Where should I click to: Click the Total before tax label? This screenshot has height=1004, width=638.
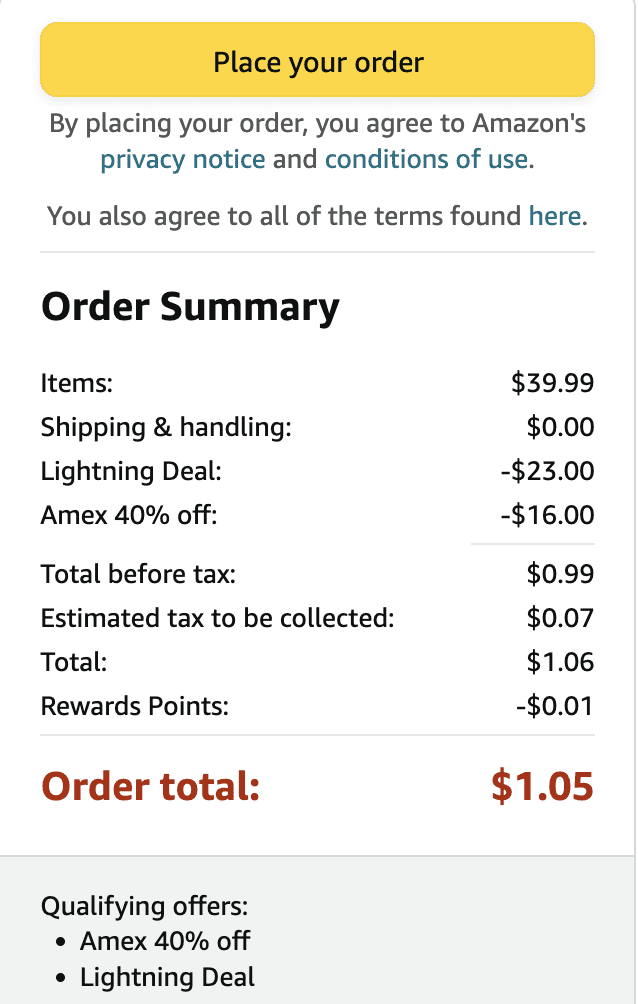[x=139, y=574]
